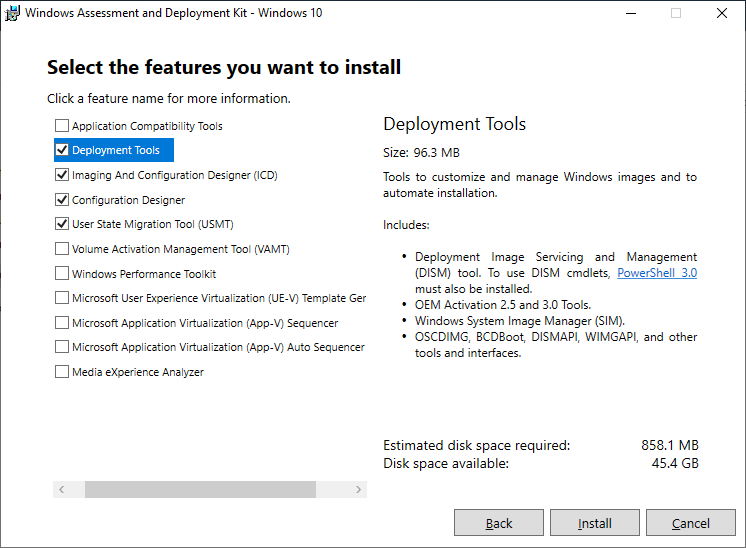Uncheck User State Migration Tool (USMT) checkbox
The width and height of the screenshot is (746, 548).
pyautogui.click(x=62, y=224)
